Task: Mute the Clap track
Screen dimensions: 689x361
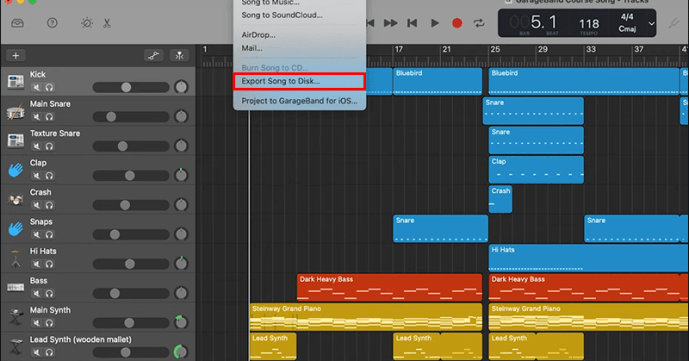Action: pyautogui.click(x=37, y=176)
